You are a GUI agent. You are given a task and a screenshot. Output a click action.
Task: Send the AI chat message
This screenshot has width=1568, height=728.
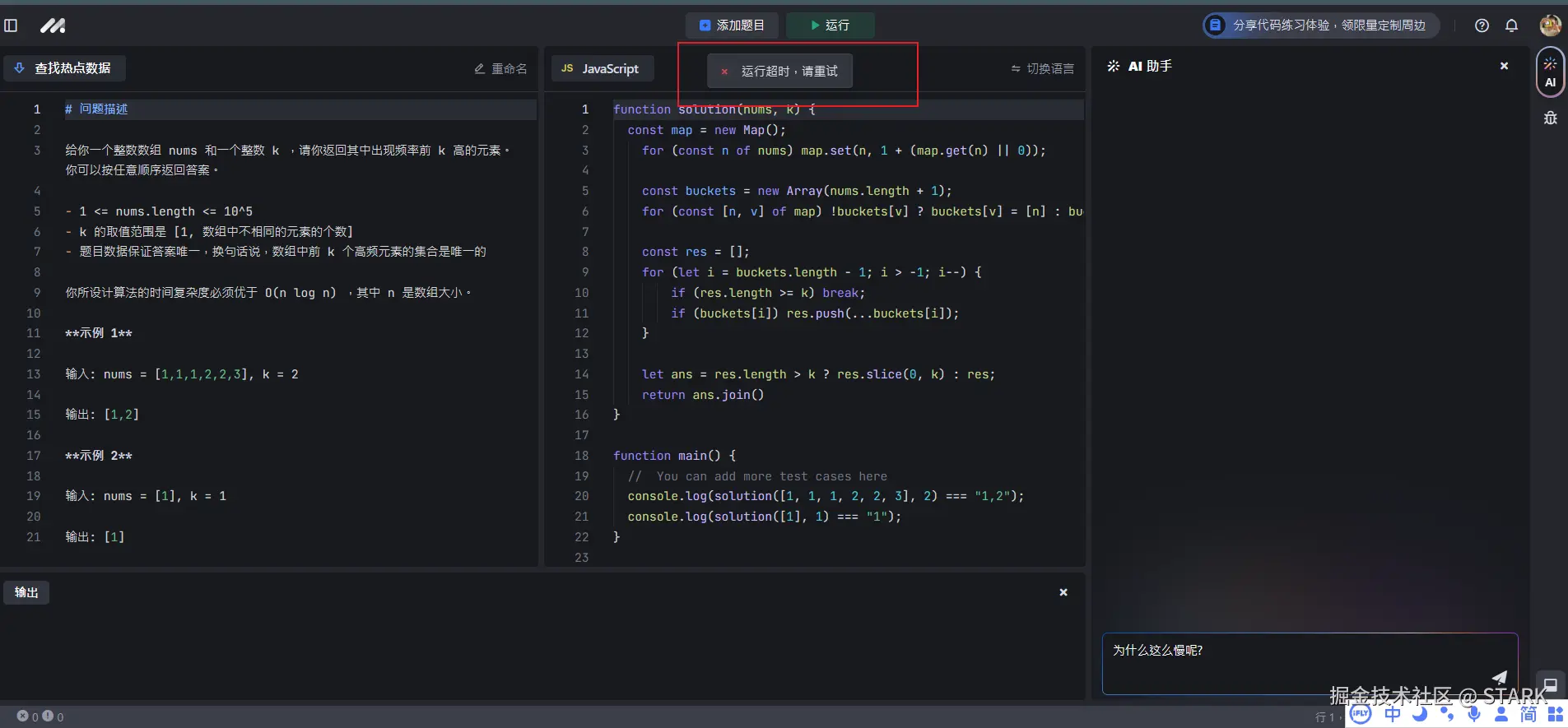tap(1499, 677)
